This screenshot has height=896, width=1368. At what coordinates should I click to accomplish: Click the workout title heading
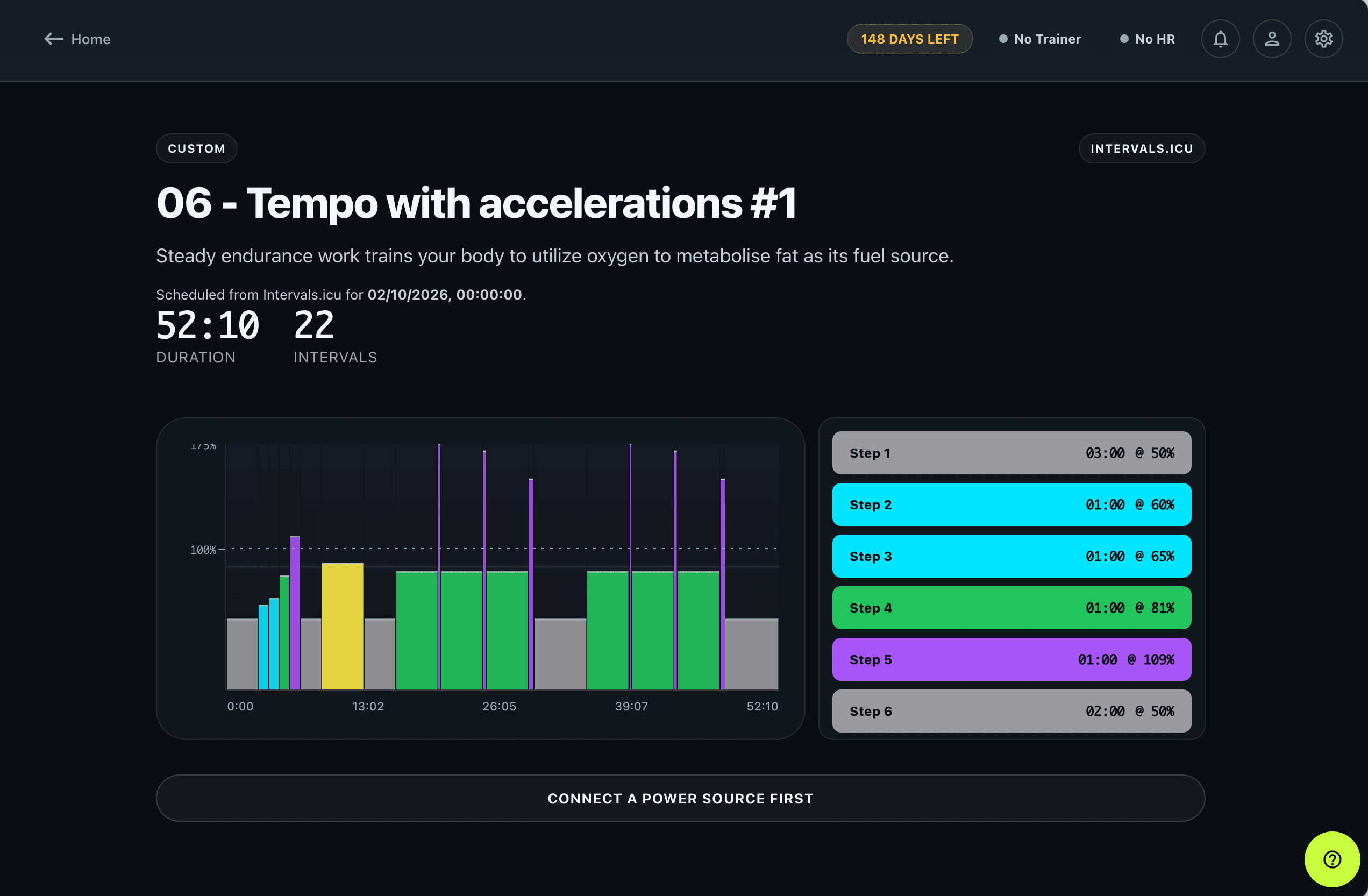click(x=476, y=203)
